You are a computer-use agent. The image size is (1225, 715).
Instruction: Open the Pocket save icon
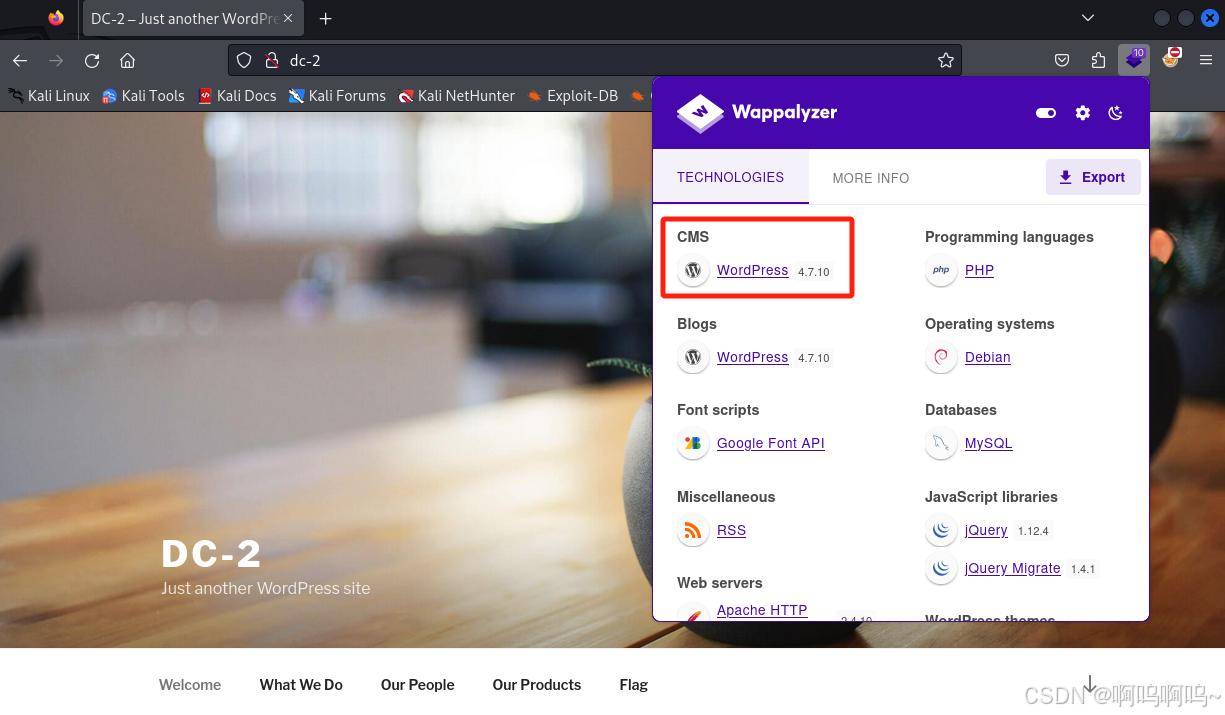(x=1062, y=60)
